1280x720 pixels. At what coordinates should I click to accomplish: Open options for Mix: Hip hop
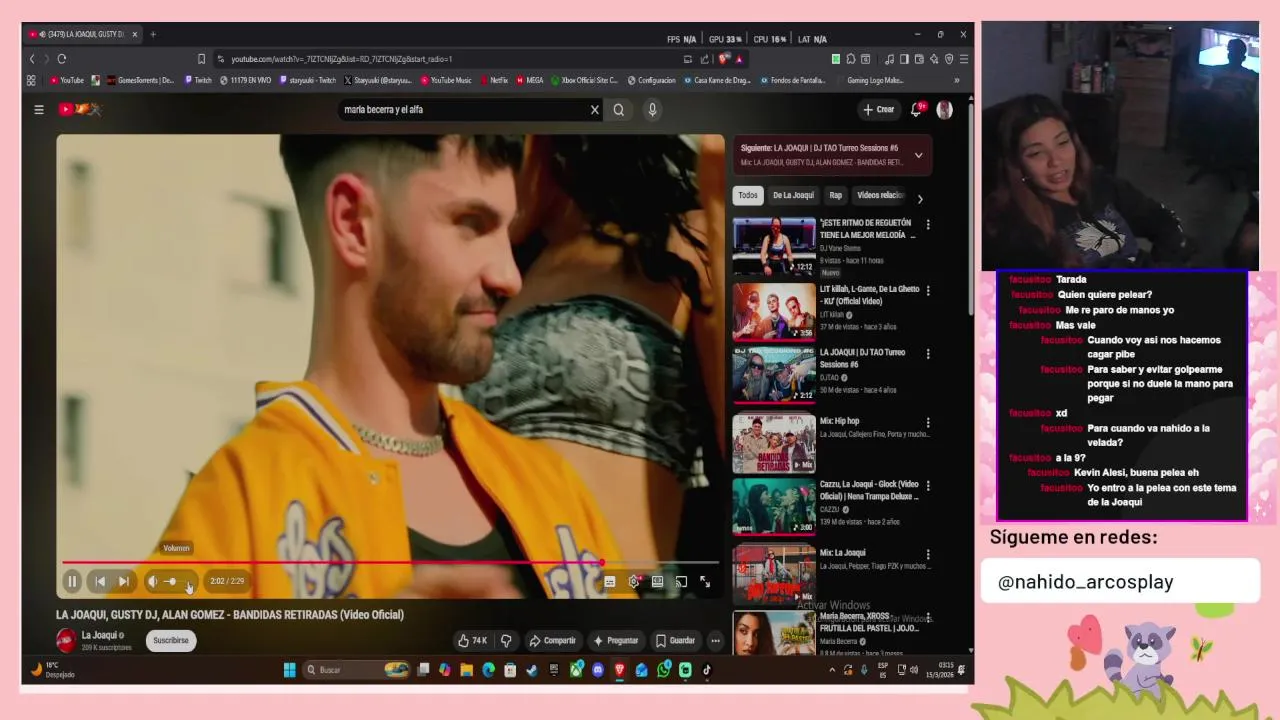coord(928,423)
